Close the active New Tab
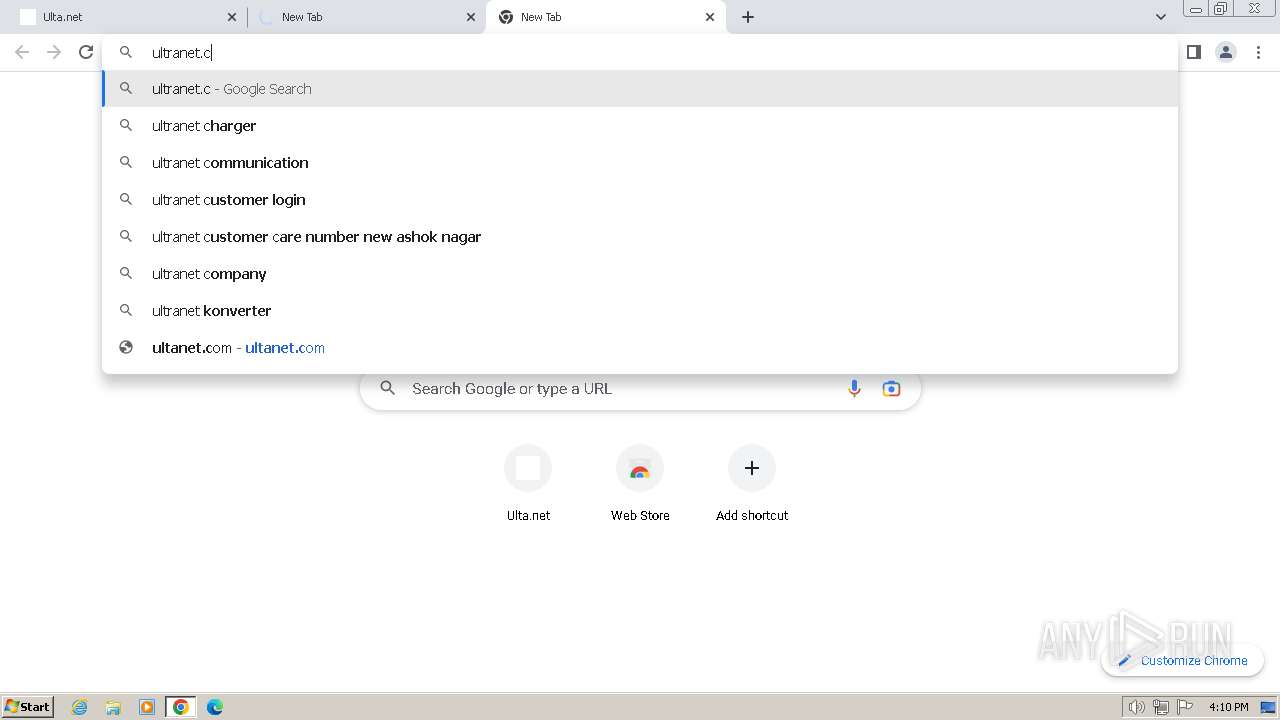Screen dimensions: 1280x720 tap(710, 17)
